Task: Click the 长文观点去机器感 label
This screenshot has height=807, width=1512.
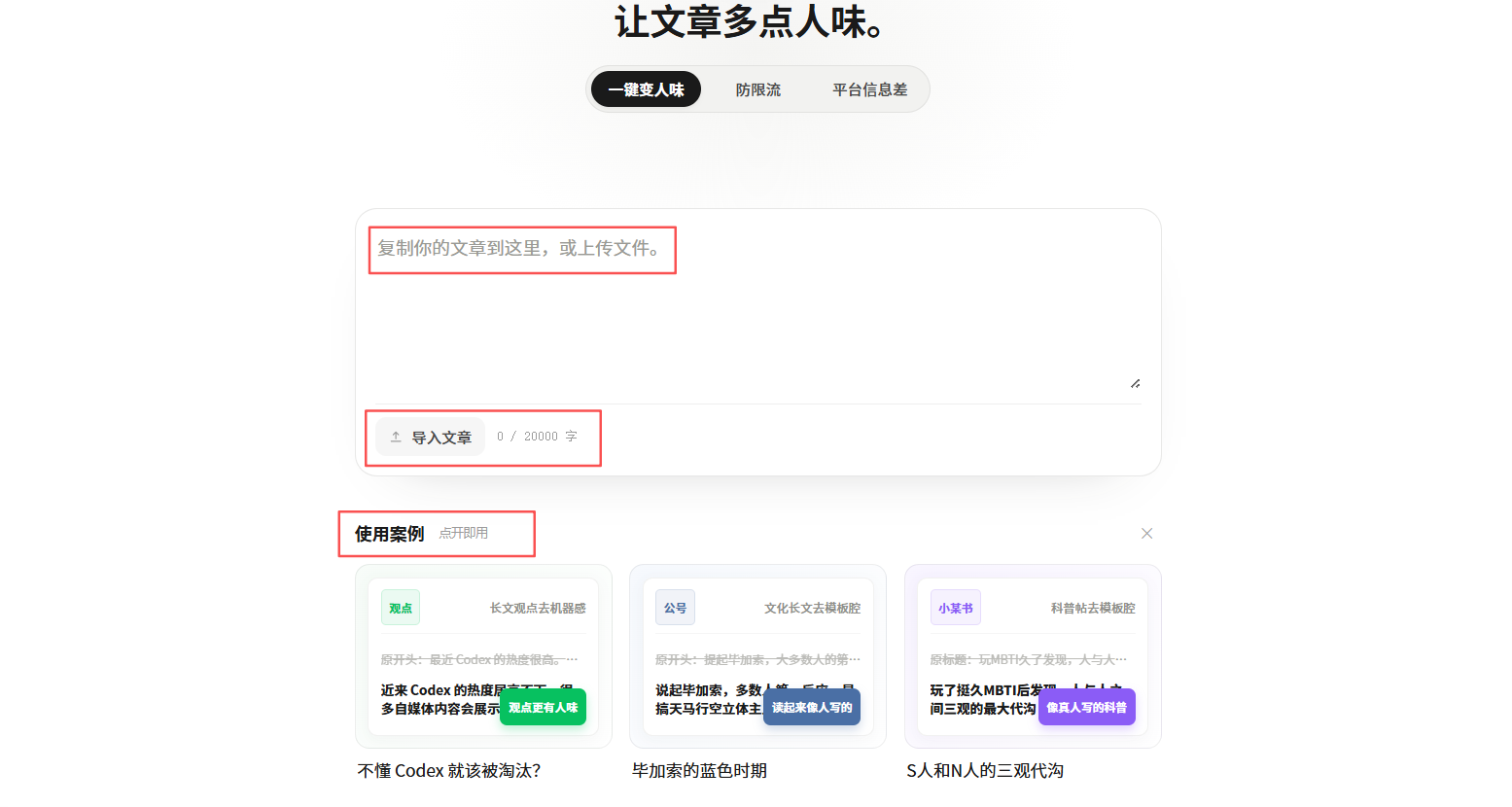Action: [538, 608]
